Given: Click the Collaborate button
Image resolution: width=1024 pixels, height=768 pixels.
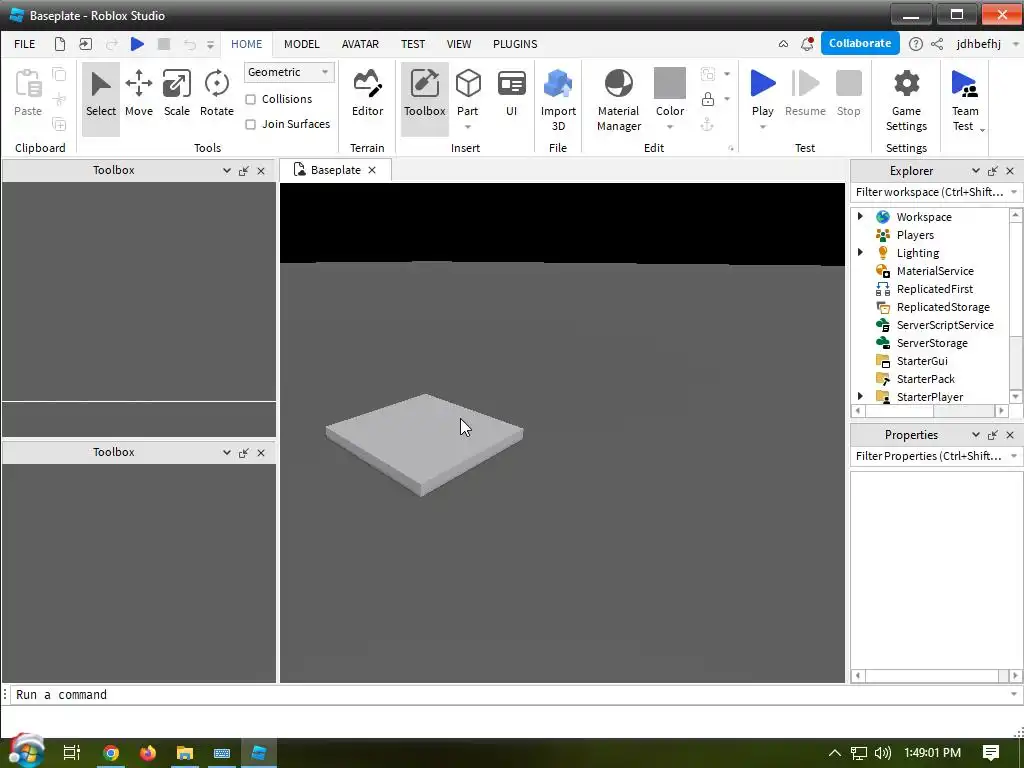Looking at the screenshot, I should point(859,43).
